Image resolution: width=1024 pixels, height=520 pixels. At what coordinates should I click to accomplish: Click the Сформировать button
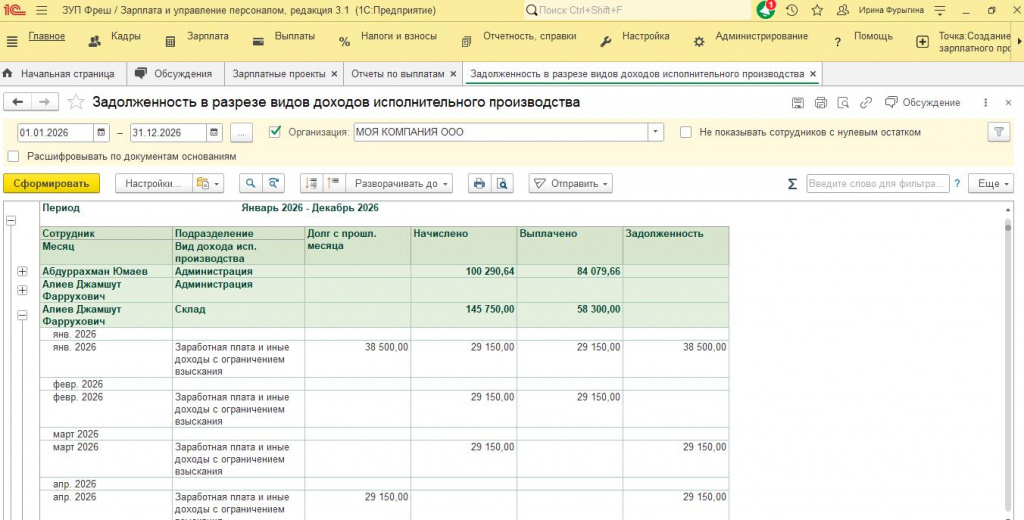pyautogui.click(x=52, y=184)
